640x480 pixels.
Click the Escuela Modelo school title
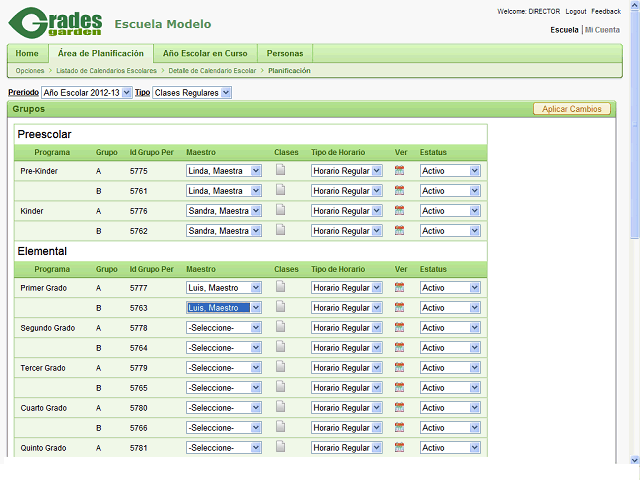[x=163, y=24]
